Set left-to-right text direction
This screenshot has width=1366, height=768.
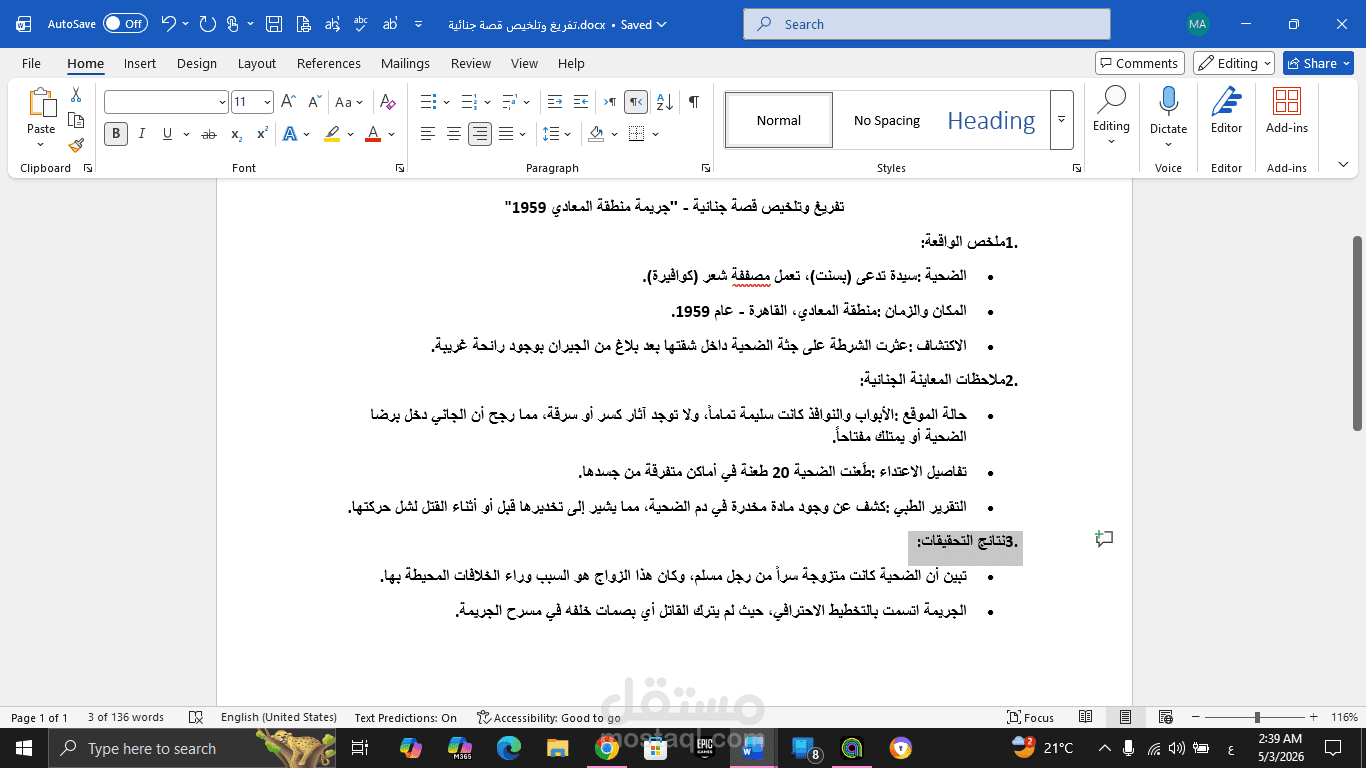(x=608, y=102)
